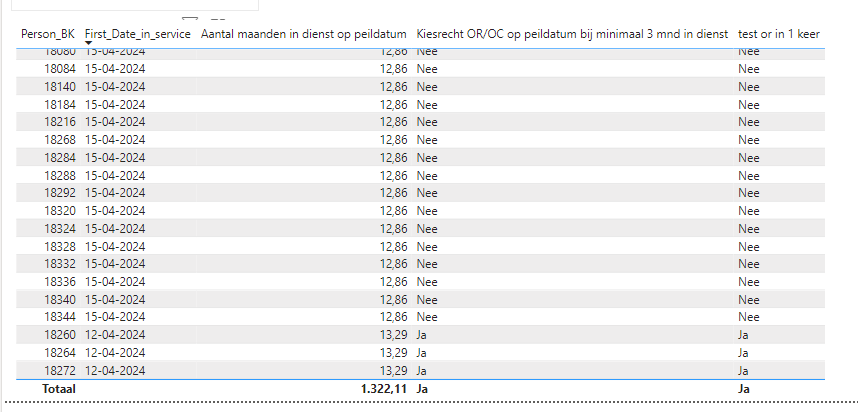Viewport: 858px width, 412px height.
Task: Sort by the Person_BK column header
Action: tap(48, 34)
